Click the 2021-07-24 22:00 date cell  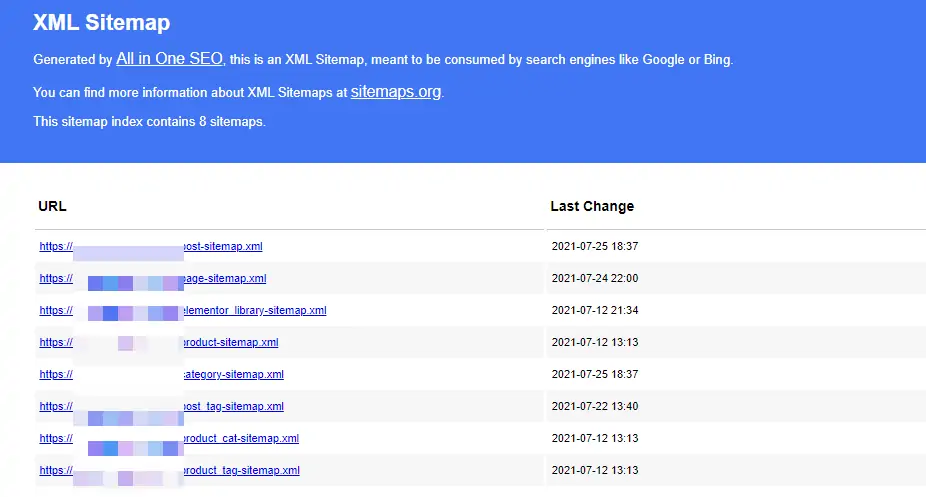point(594,278)
